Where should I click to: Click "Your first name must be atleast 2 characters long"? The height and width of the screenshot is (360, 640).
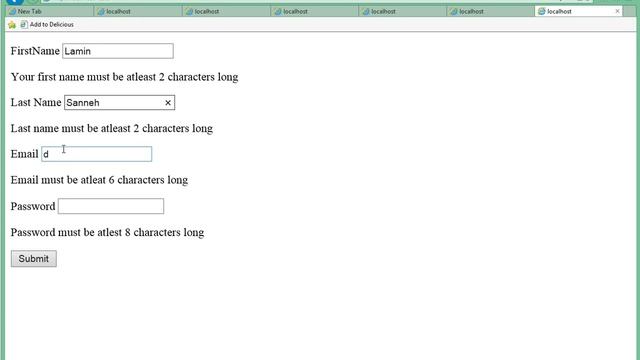(124, 77)
